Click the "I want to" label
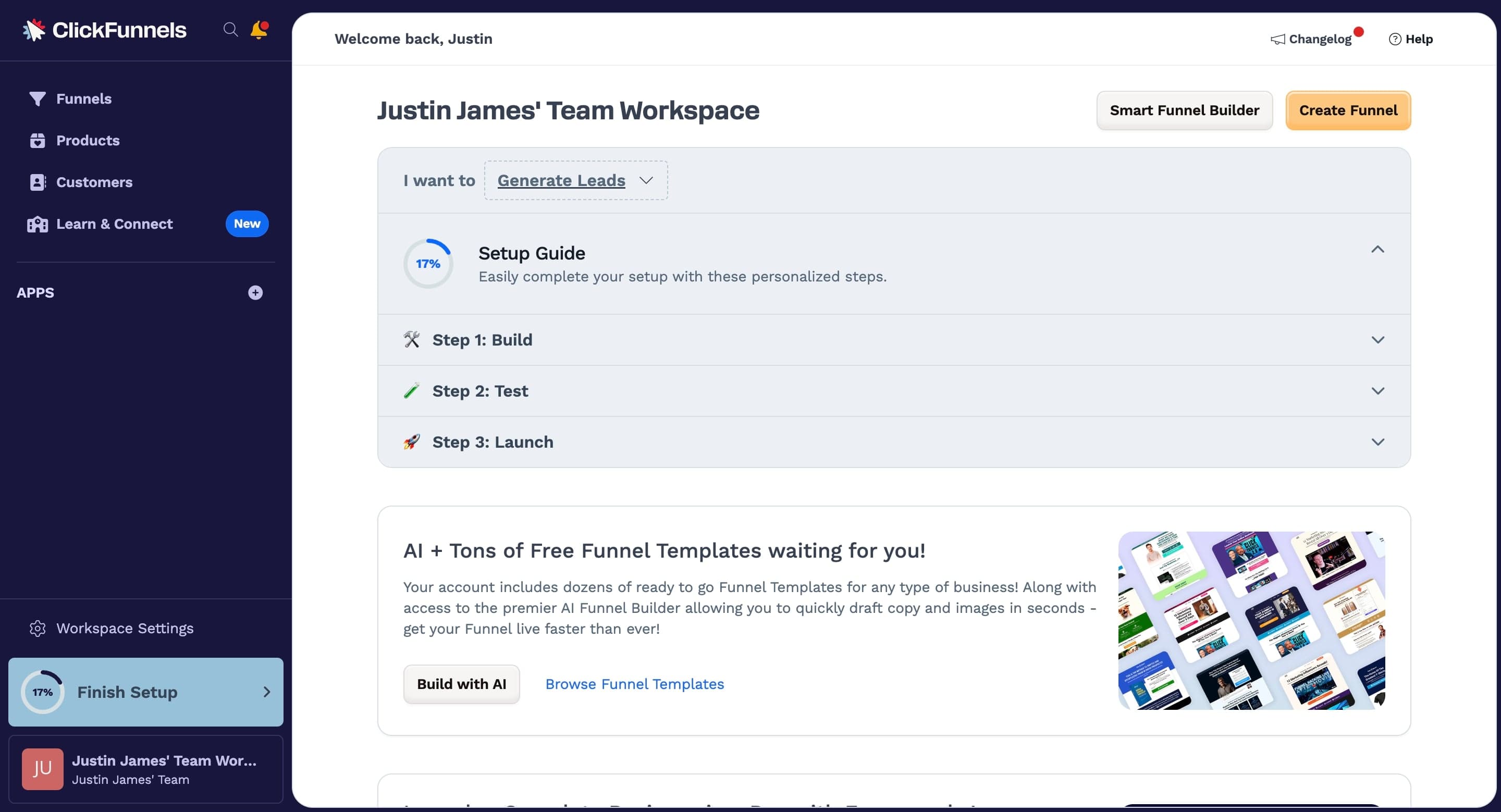This screenshot has height=812, width=1501. [x=439, y=180]
